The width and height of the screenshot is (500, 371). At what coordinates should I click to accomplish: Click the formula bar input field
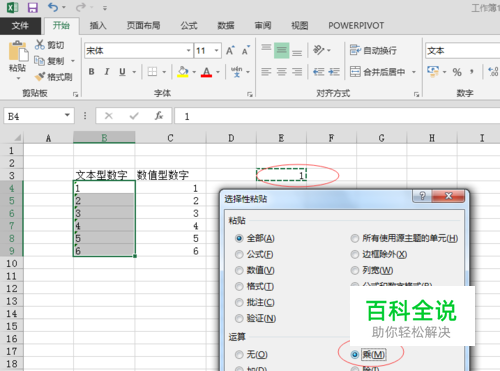[337, 116]
